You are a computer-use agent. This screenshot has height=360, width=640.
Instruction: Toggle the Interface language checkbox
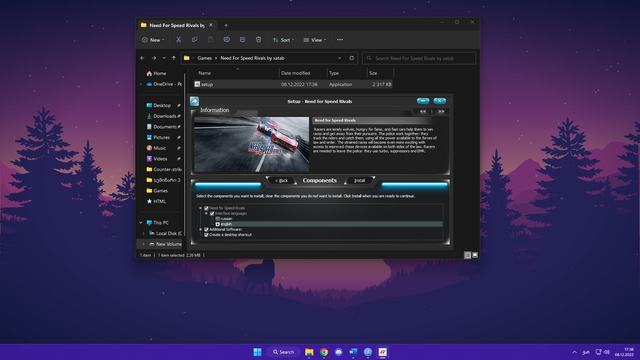tap(212, 213)
